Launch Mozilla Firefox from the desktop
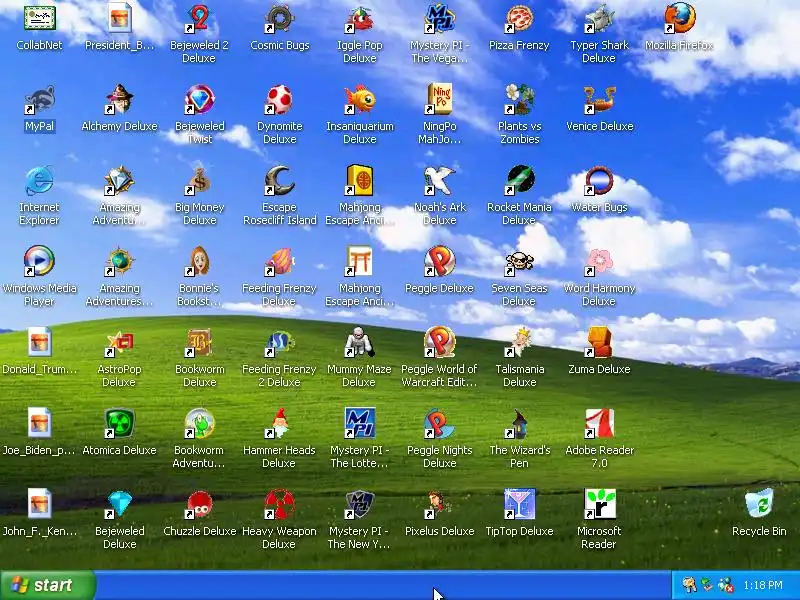This screenshot has height=600, width=800. pos(679,19)
